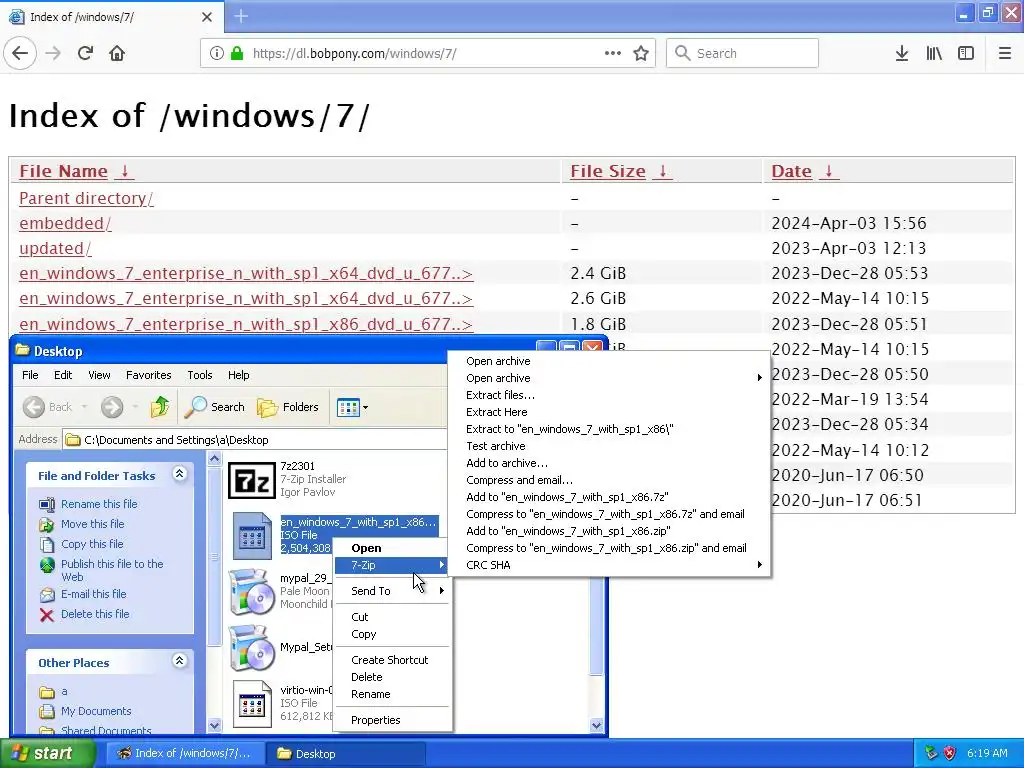The image size is (1024, 768).
Task: Collapse the File and Folder Tasks panel
Action: coord(180,474)
